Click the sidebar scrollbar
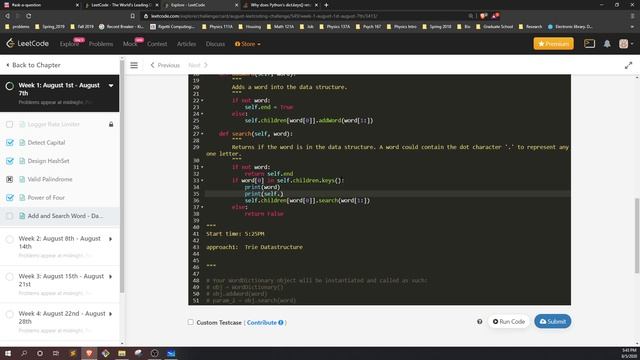This screenshot has width=640, height=360. tap(122, 176)
